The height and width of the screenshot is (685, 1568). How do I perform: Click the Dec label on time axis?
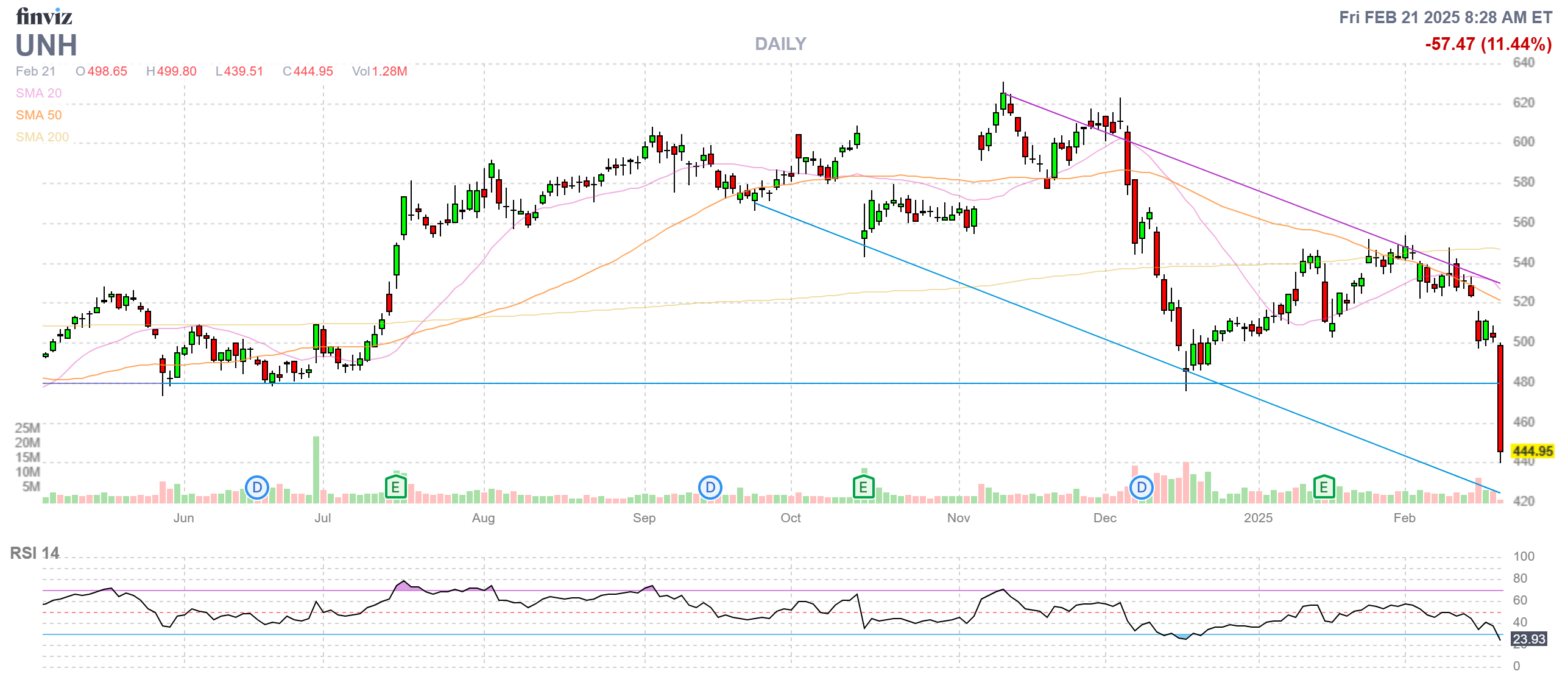1104,518
